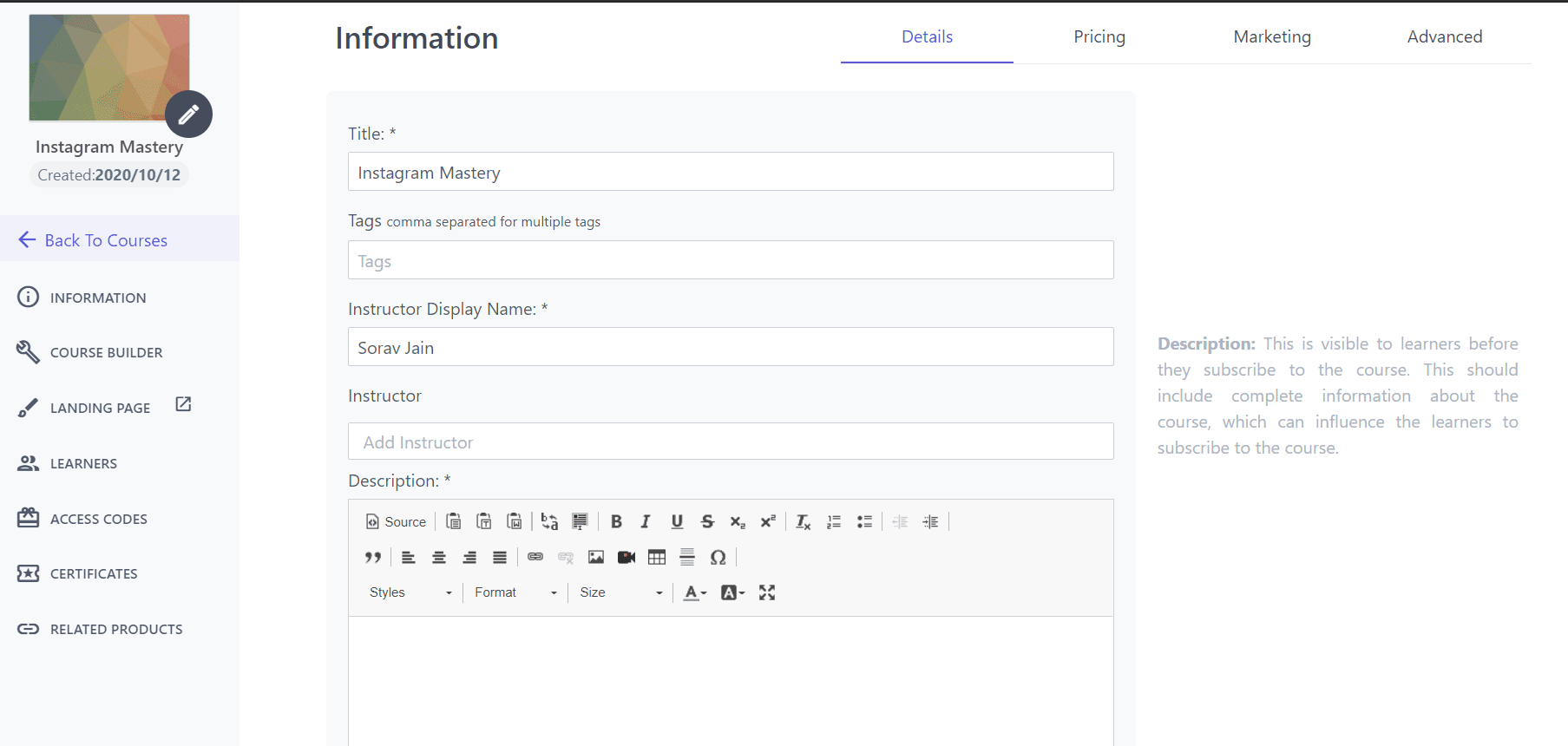Image resolution: width=1568 pixels, height=746 pixels.
Task: Insert a table into the description
Action: pyautogui.click(x=657, y=557)
